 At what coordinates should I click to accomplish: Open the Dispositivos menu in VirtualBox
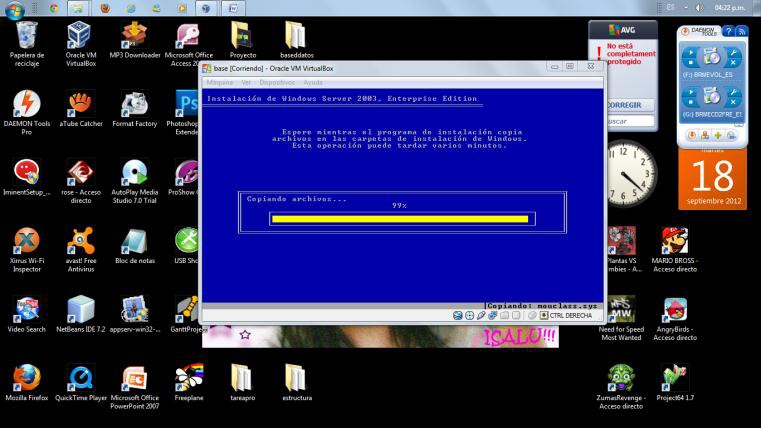(277, 82)
